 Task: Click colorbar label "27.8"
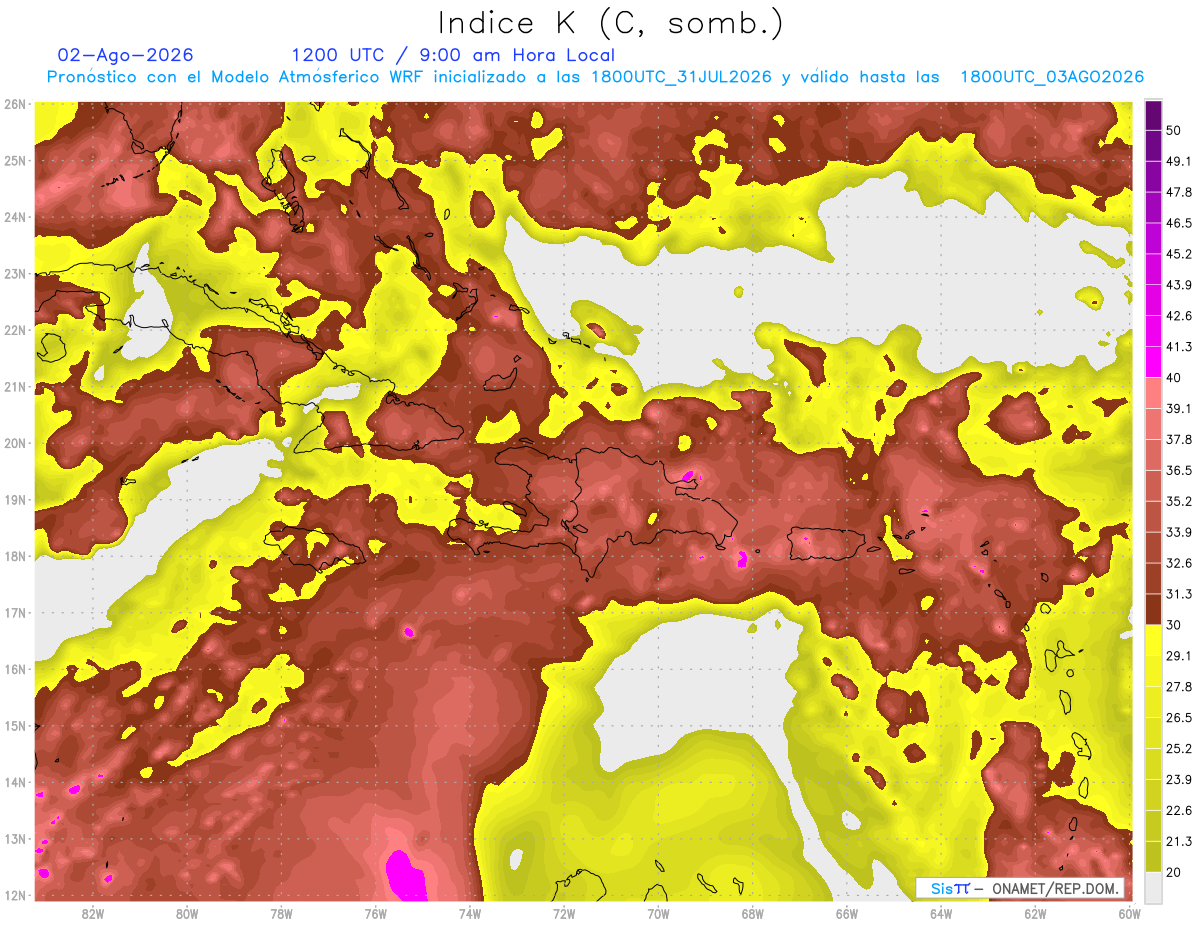[x=1178, y=686]
